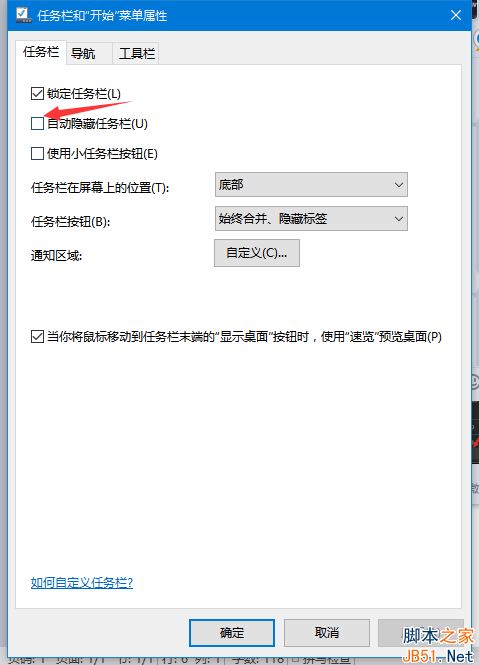
Task: Uncheck the 锁定任务栏(L) checkbox
Action: coord(37,93)
